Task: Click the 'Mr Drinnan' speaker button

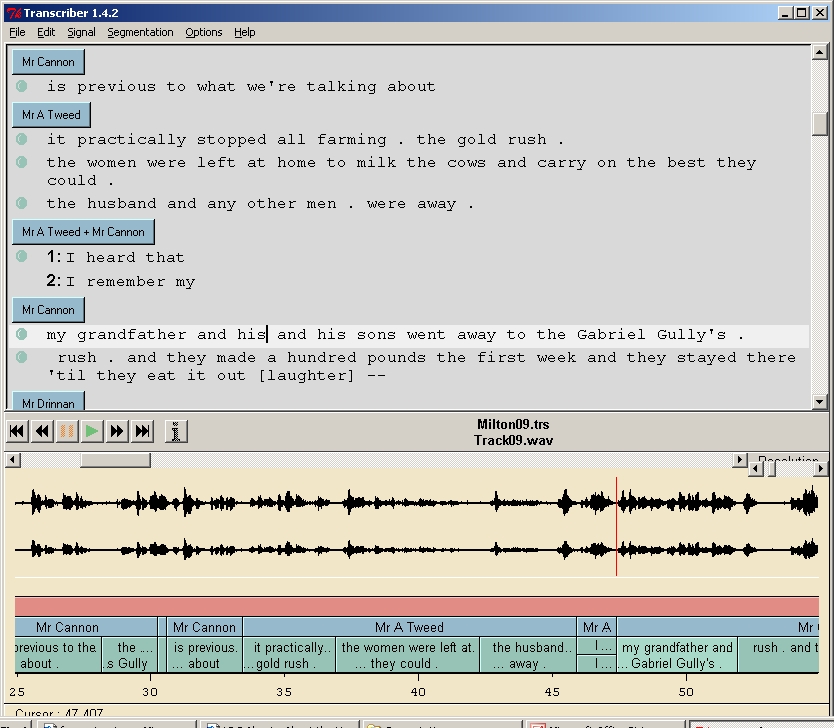Action: (x=48, y=403)
